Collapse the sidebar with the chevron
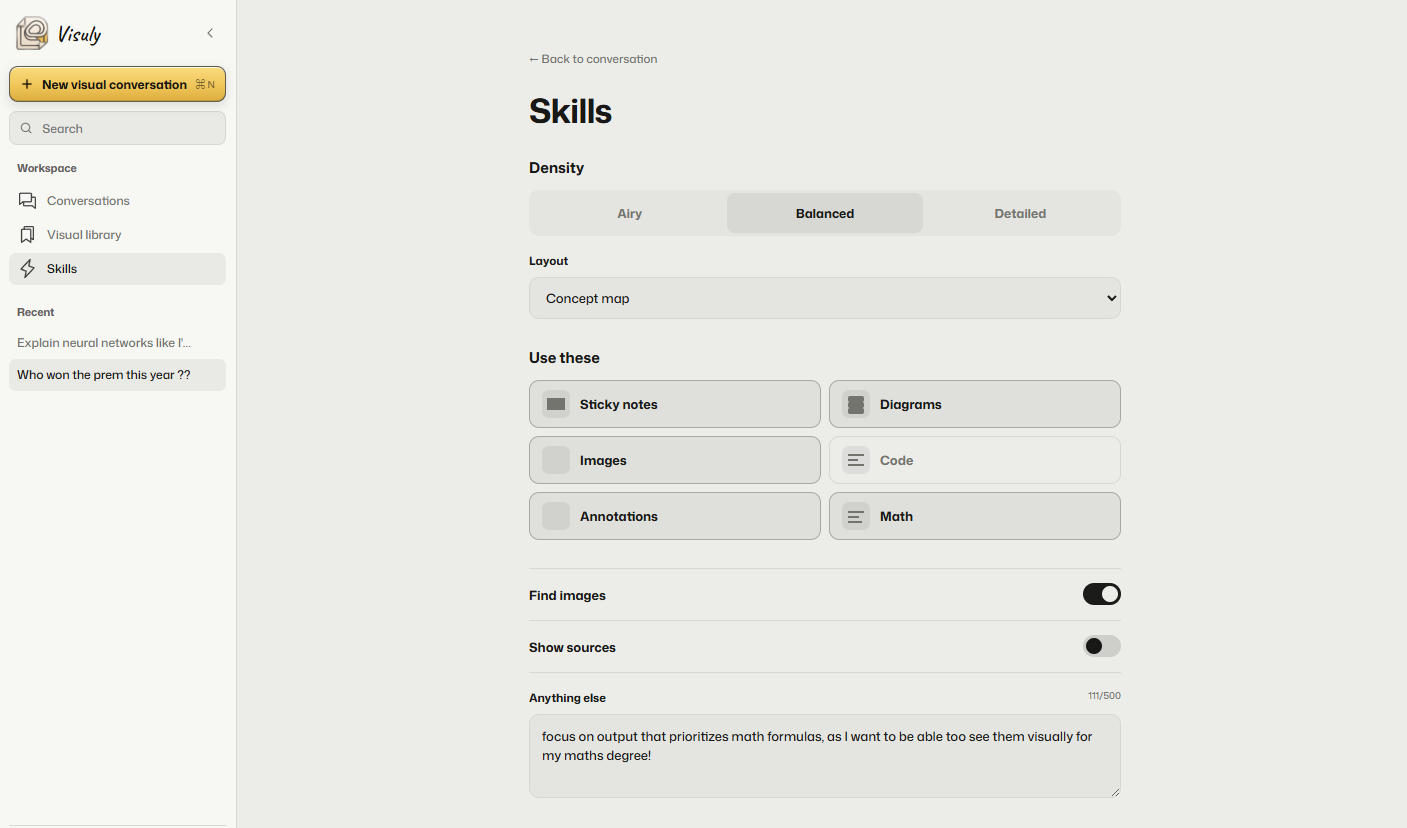The height and width of the screenshot is (828, 1407). coord(210,33)
